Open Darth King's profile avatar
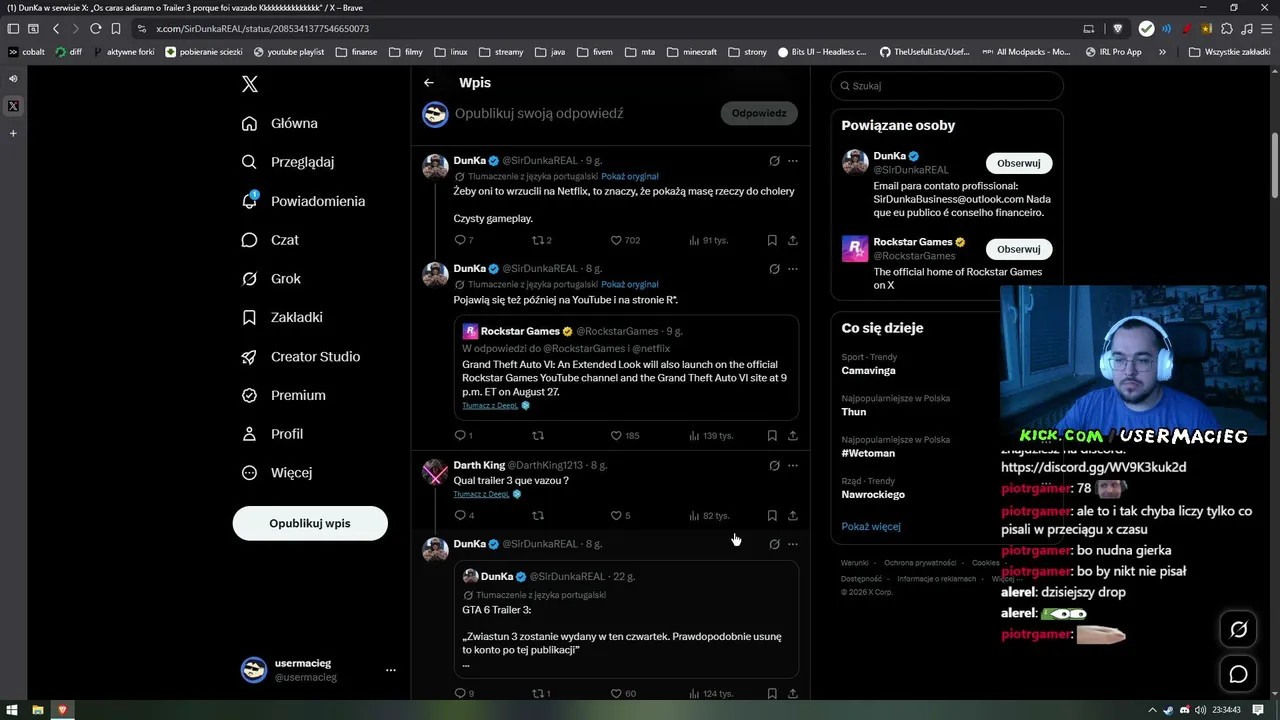Viewport: 1280px width, 720px height. pos(435,472)
